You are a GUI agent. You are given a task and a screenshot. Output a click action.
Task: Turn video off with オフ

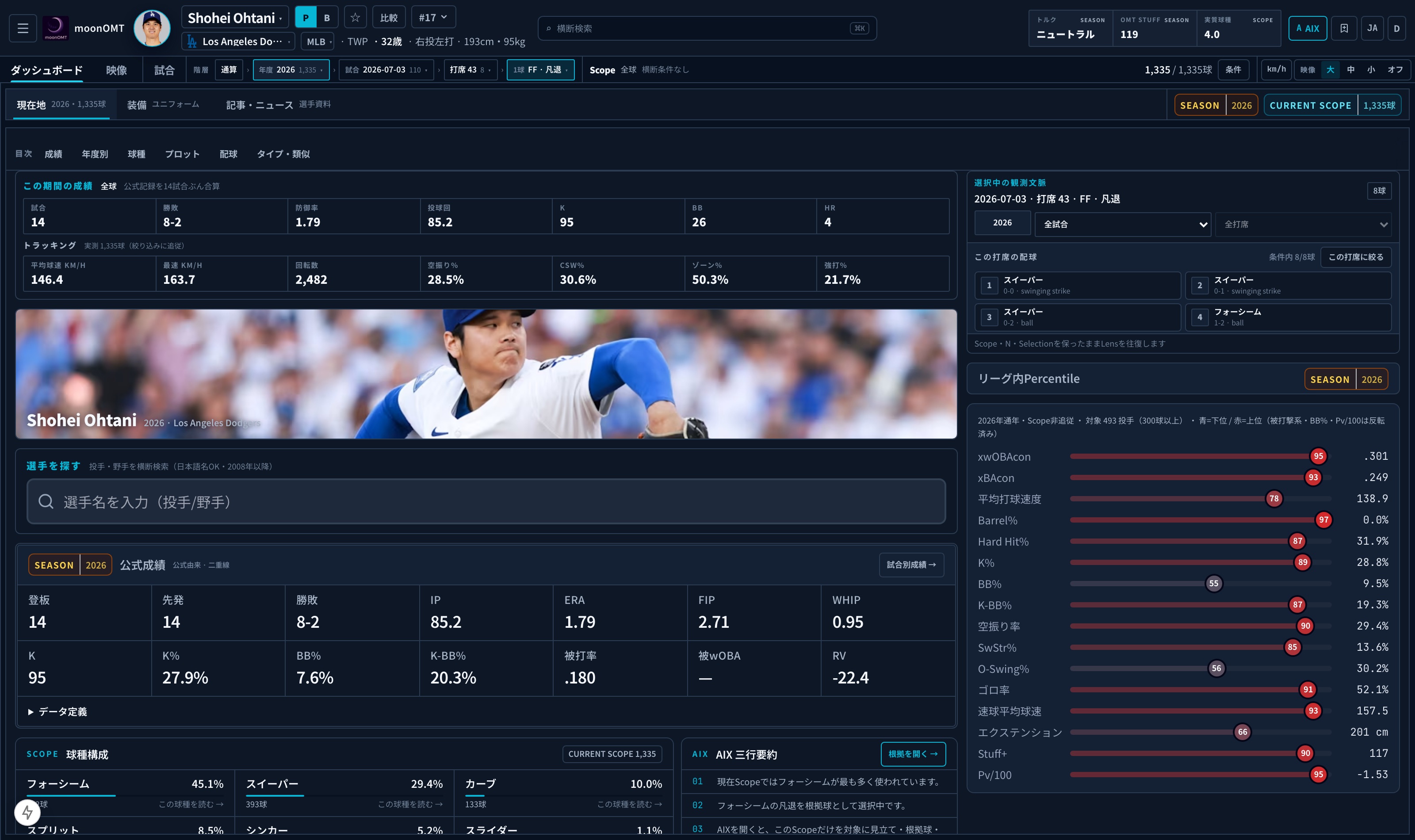tap(1395, 69)
